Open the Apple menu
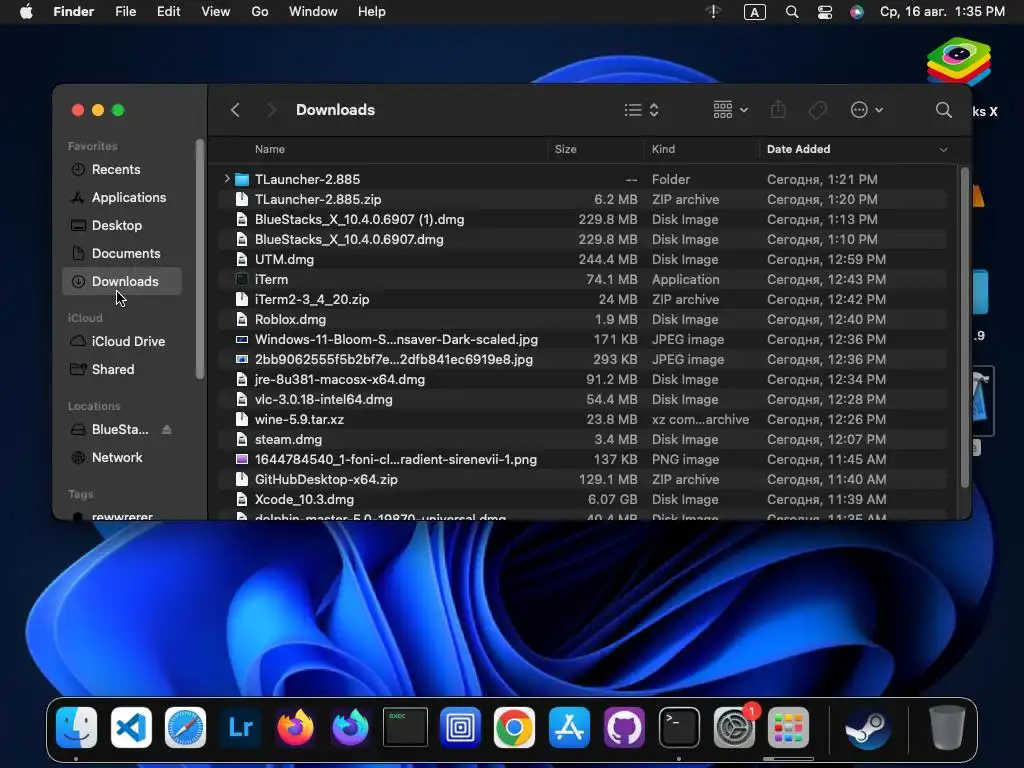Image resolution: width=1024 pixels, height=768 pixels. click(x=26, y=12)
